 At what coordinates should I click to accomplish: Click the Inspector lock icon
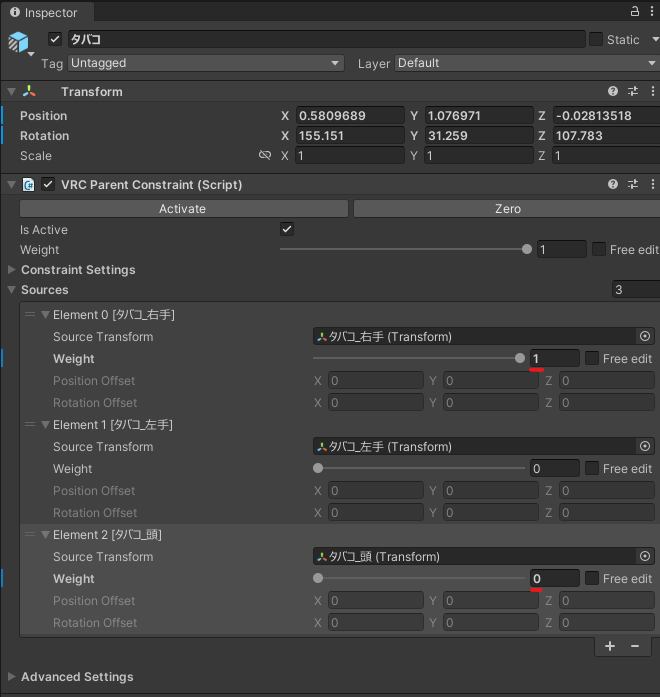coord(635,12)
